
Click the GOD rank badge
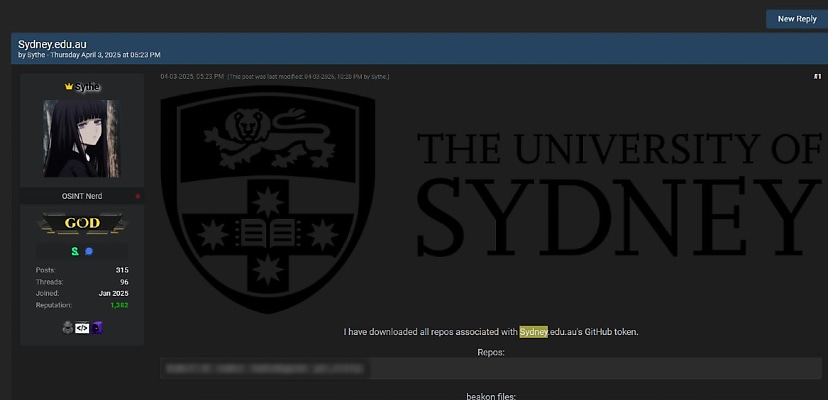(x=82, y=223)
